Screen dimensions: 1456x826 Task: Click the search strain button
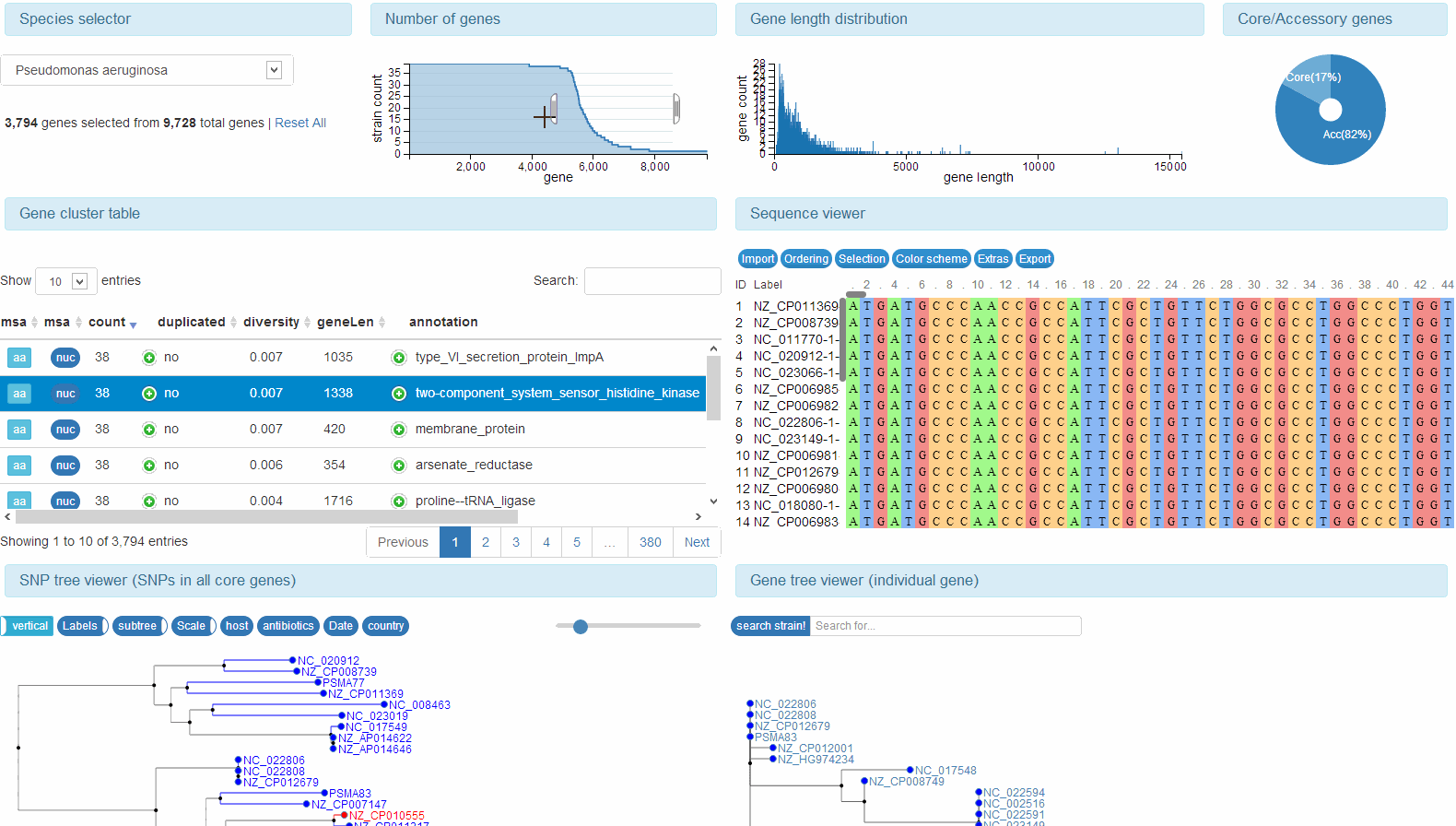click(770, 626)
